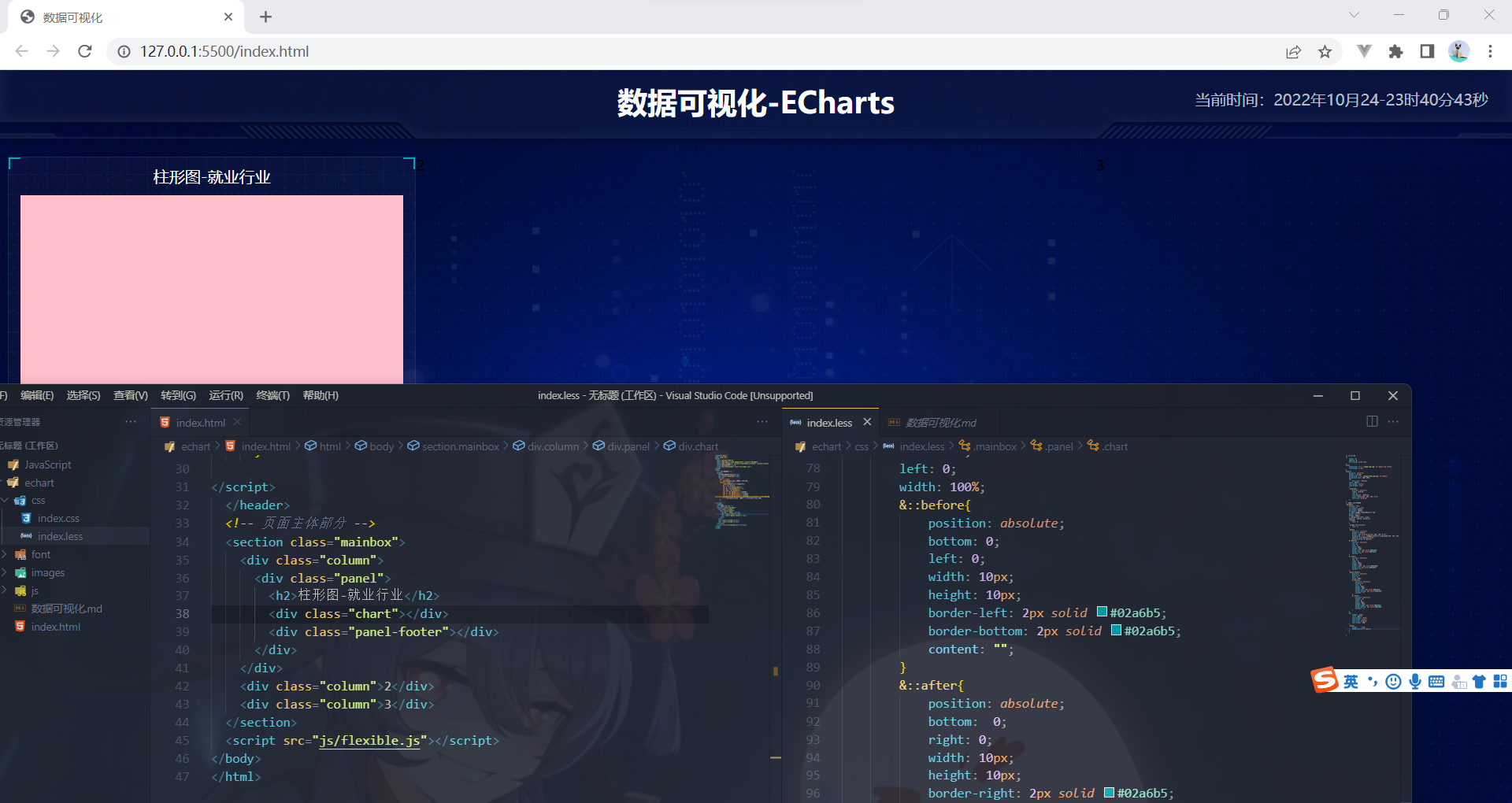The width and height of the screenshot is (1512, 803).
Task: Switch to the index.less tab
Action: click(829, 422)
